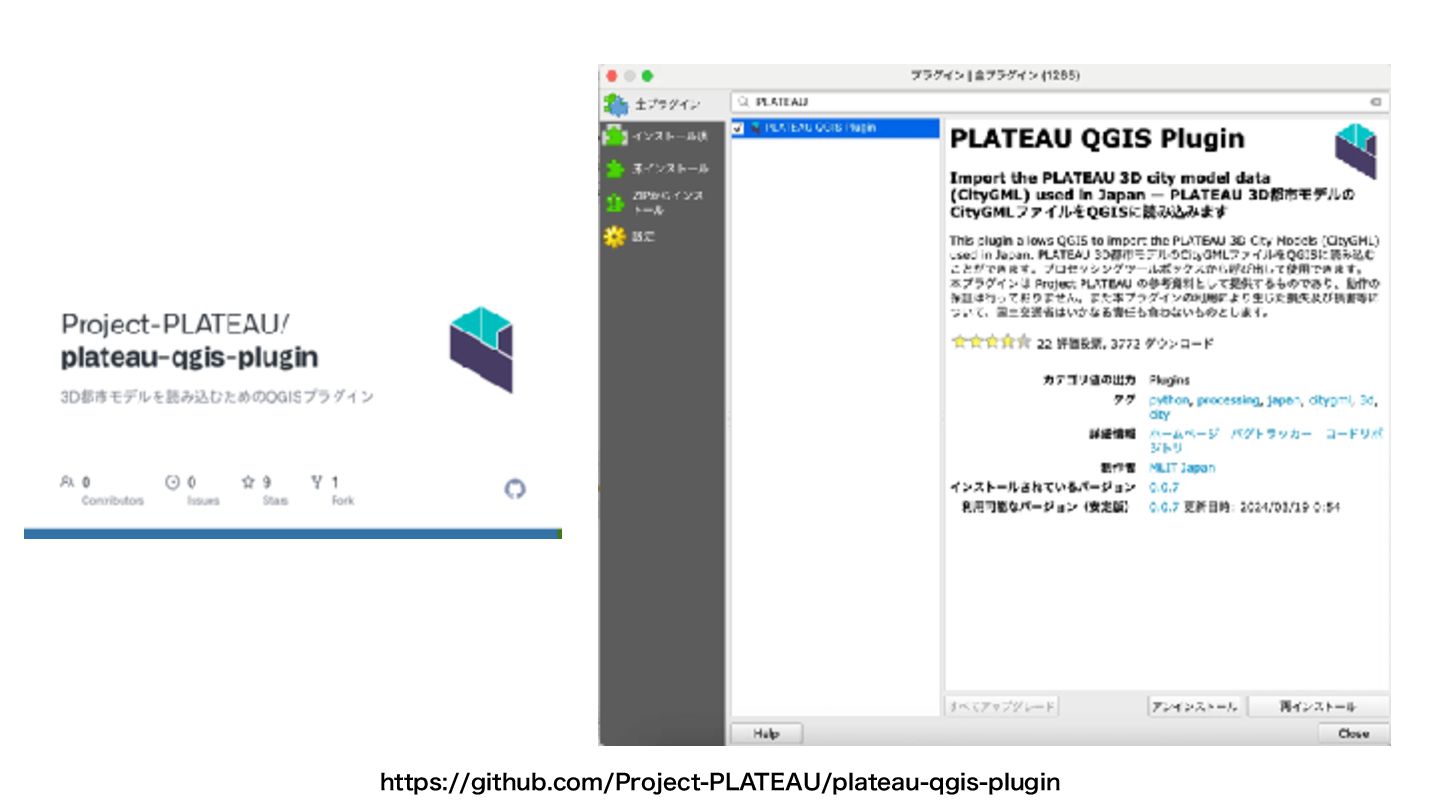Click the Fork count icon on GitHub card

point(317,482)
